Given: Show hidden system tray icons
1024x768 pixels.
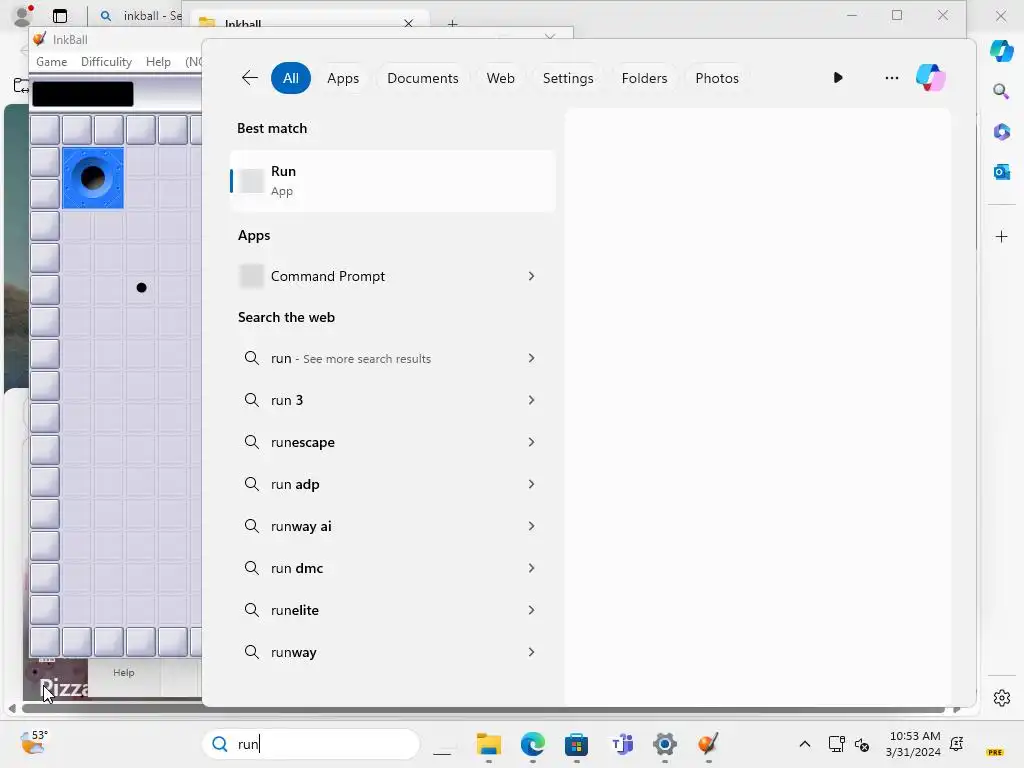Looking at the screenshot, I should pyautogui.click(x=805, y=744).
